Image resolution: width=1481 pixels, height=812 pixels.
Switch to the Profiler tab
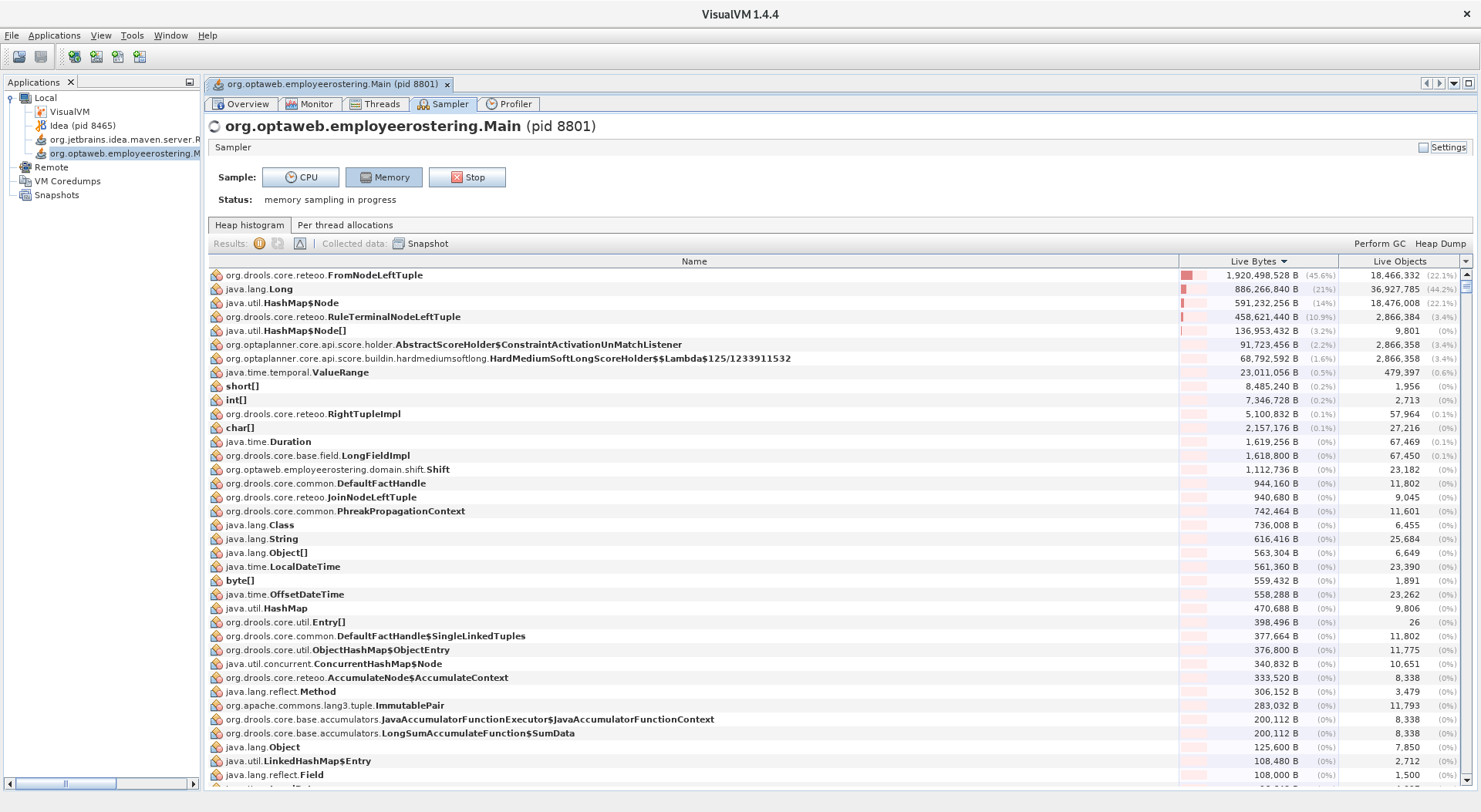(509, 104)
